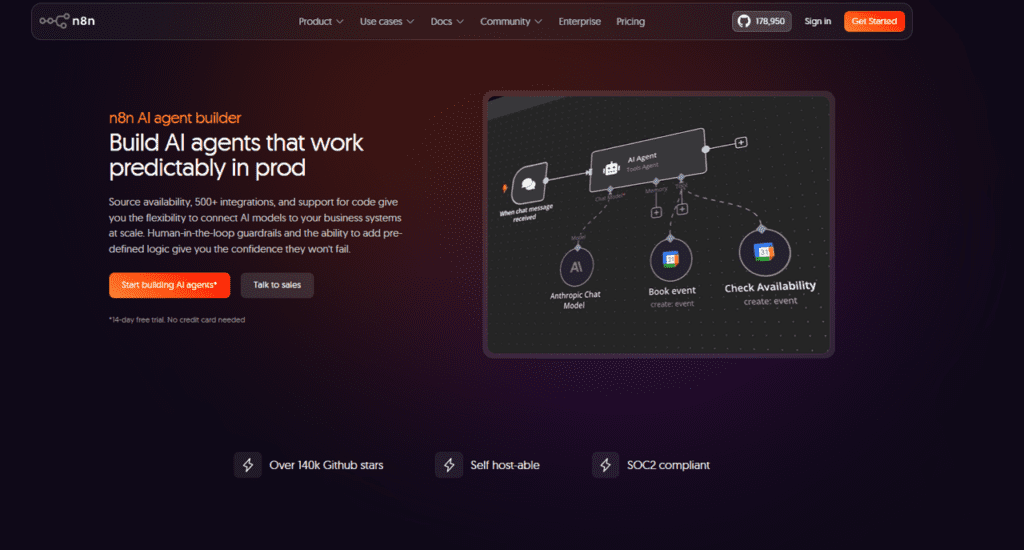Click 'Over 140k Github stars' text
The image size is (1024, 550).
pyautogui.click(x=326, y=465)
